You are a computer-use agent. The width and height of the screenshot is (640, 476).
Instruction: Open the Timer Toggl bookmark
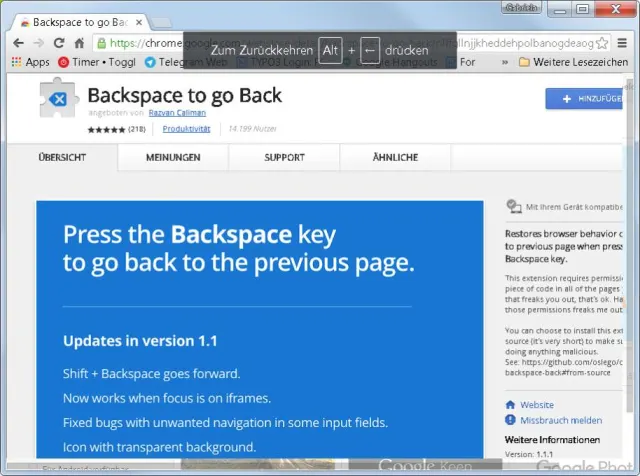(97, 62)
